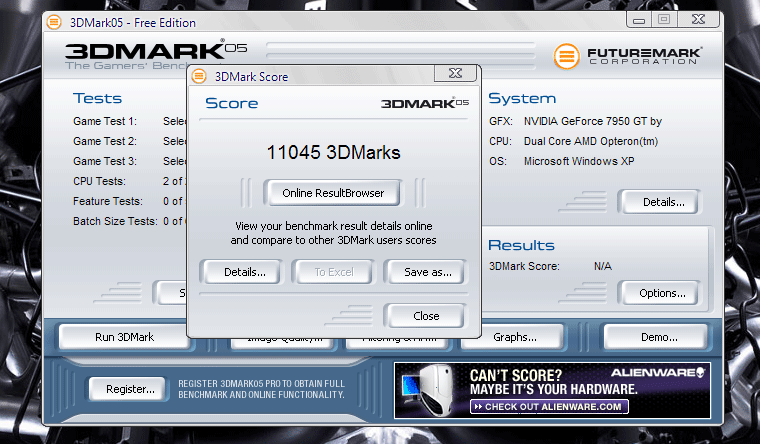Click the Register 3DMark05 Pro notice text
Image resolution: width=760 pixels, height=444 pixels.
pyautogui.click(x=261, y=389)
